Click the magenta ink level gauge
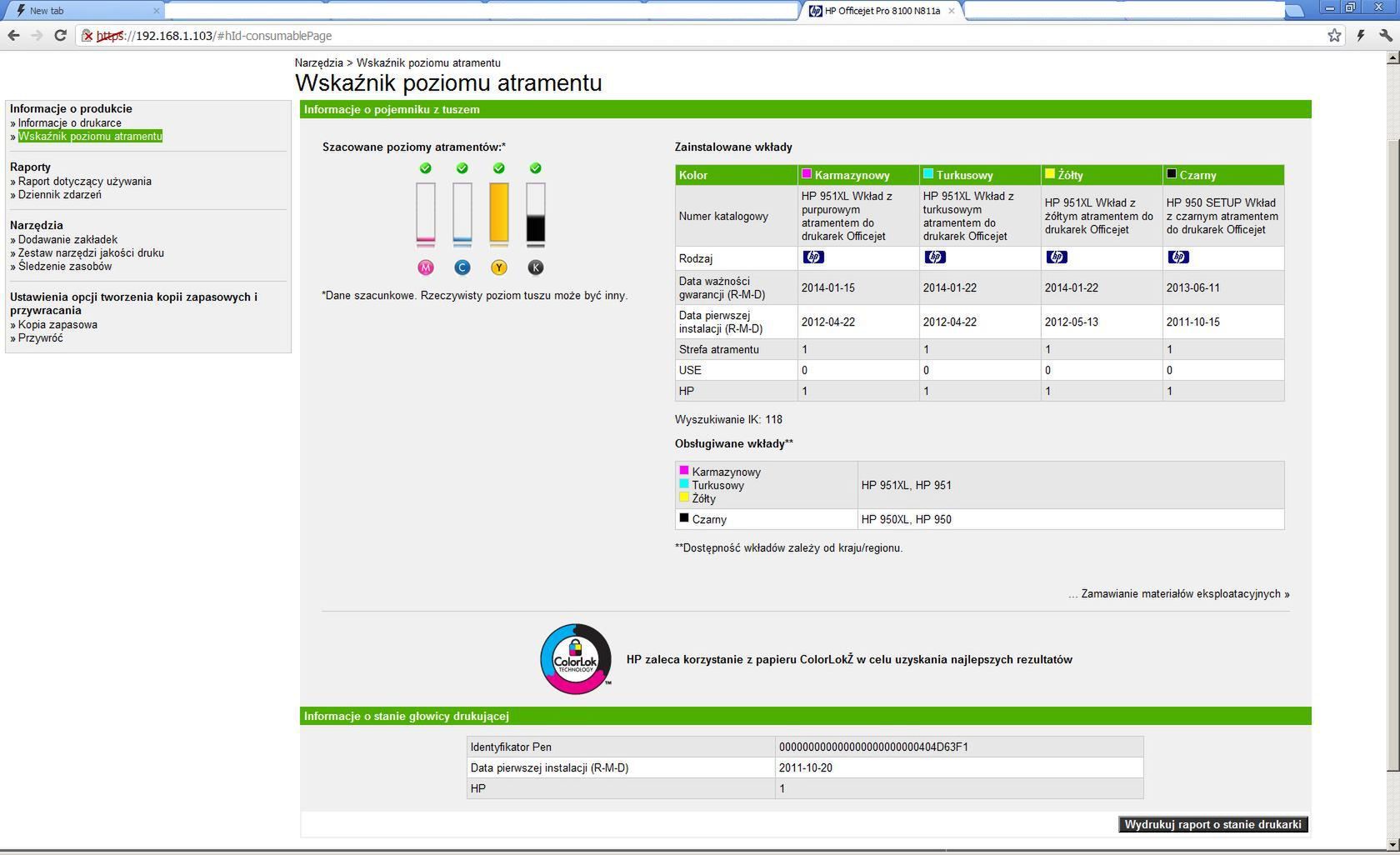The width and height of the screenshot is (1400, 855). point(426,215)
